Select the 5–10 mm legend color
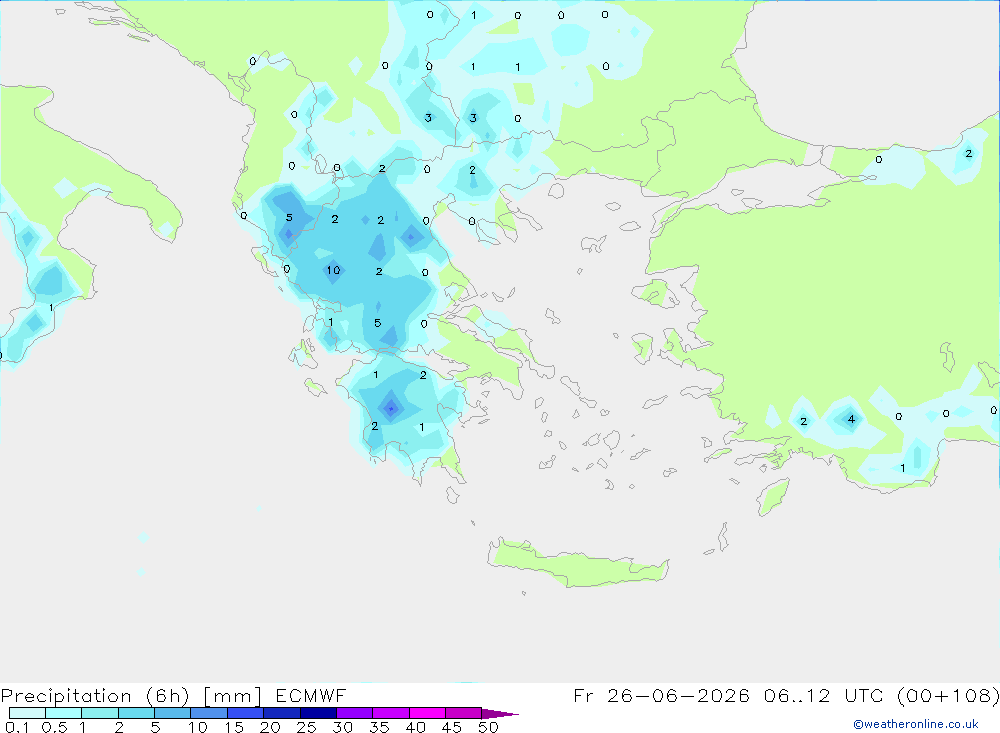Viewport: 1000px width, 733px height. click(173, 713)
